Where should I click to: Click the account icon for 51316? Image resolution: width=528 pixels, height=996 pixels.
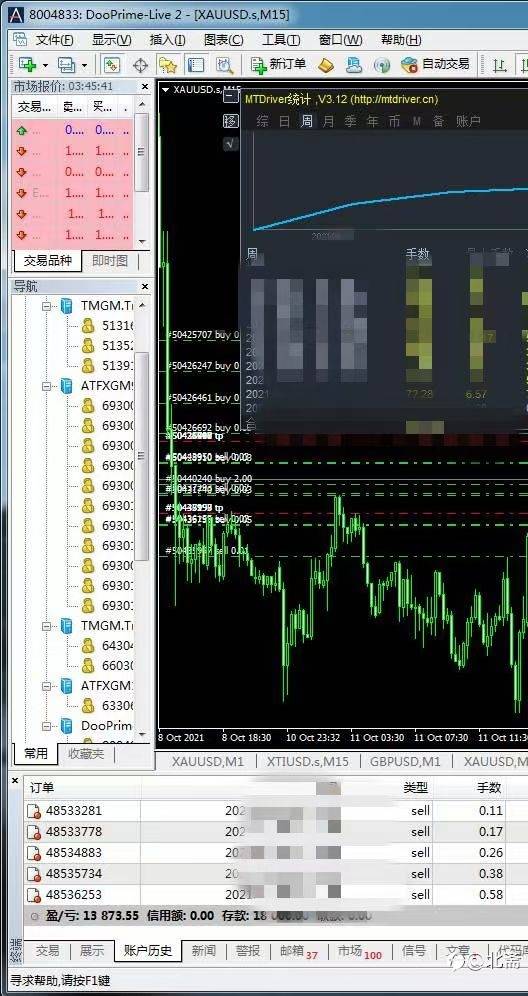click(x=88, y=326)
